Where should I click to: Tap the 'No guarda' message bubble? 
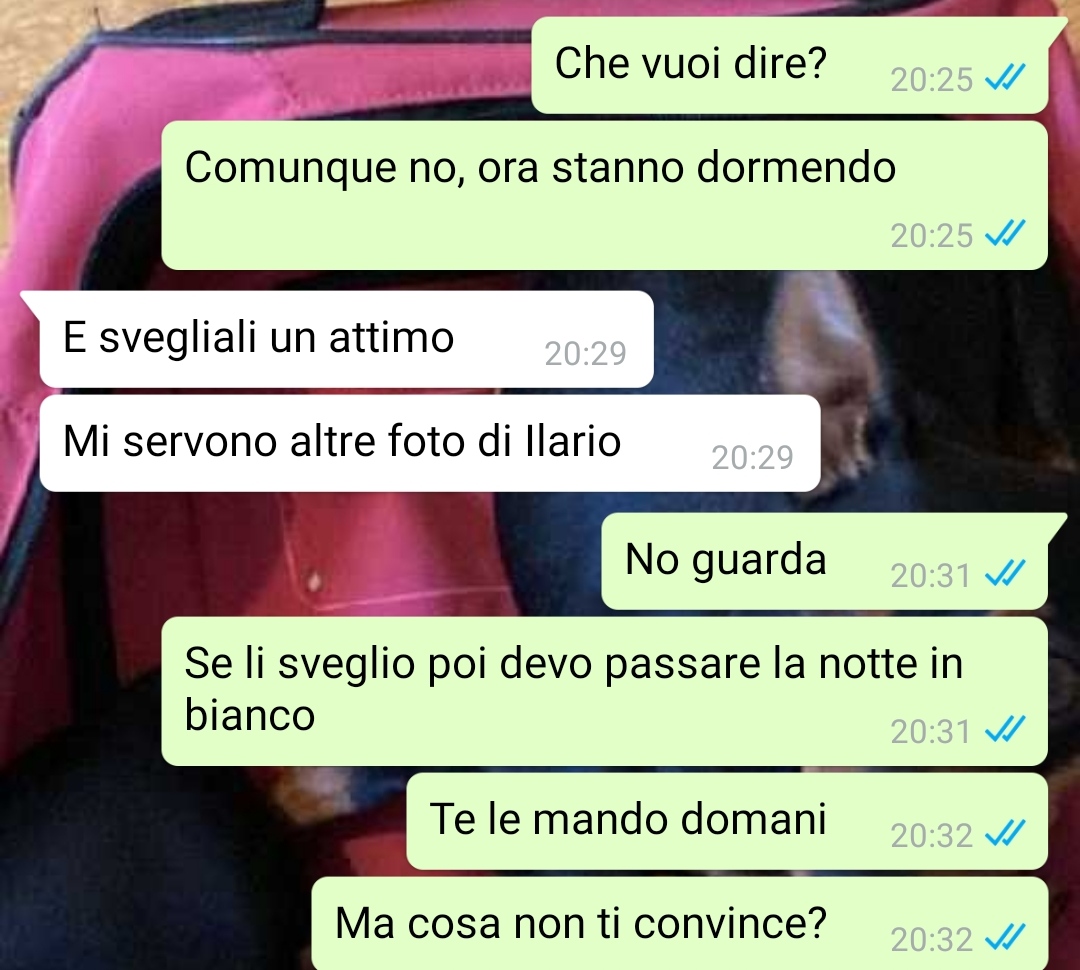tap(824, 561)
